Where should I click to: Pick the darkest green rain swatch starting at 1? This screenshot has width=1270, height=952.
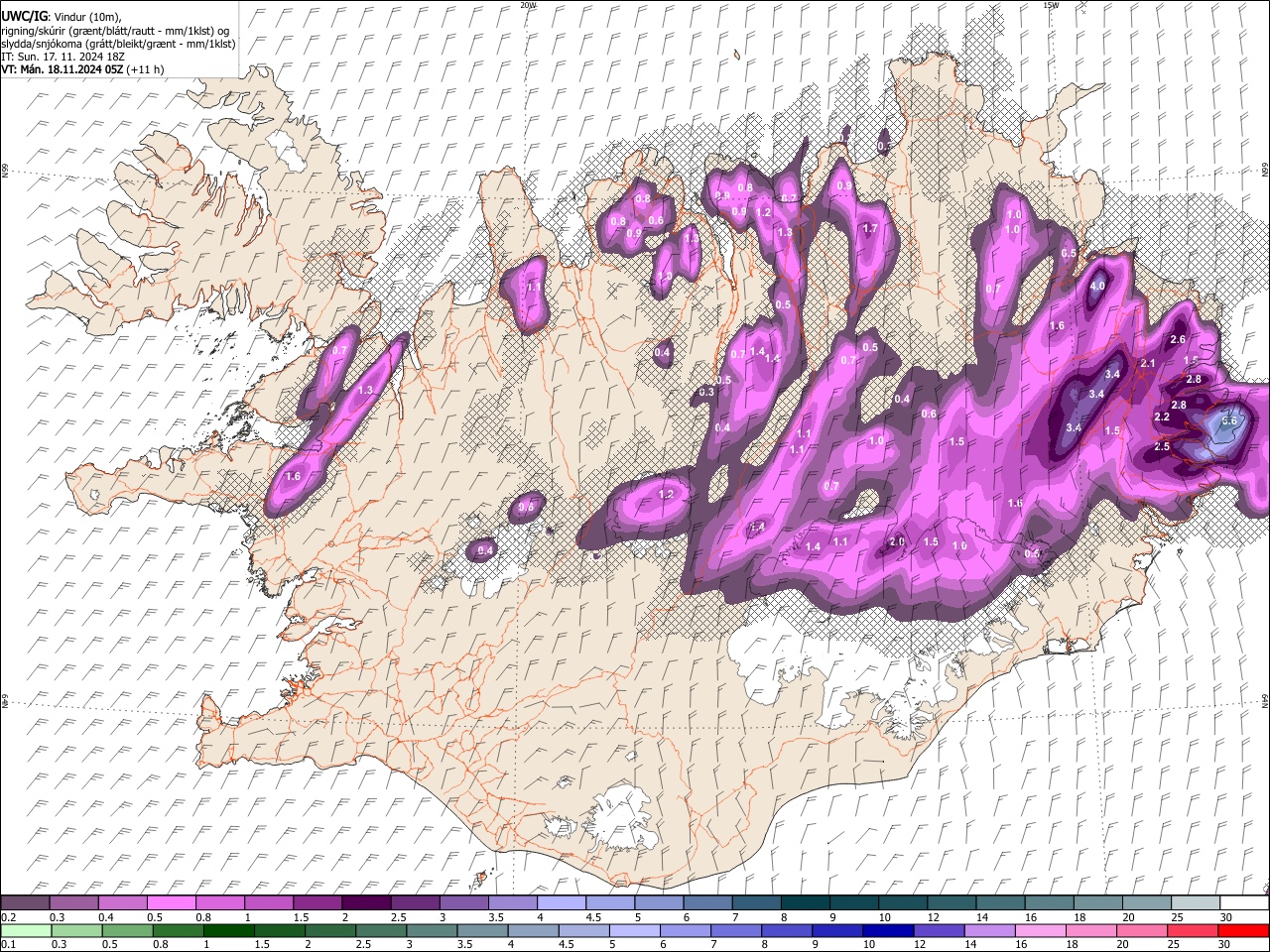[x=228, y=930]
